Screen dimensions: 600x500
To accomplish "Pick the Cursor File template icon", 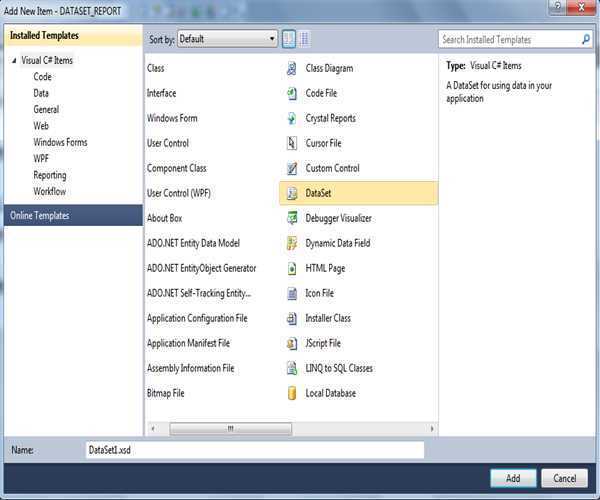I will (292, 144).
